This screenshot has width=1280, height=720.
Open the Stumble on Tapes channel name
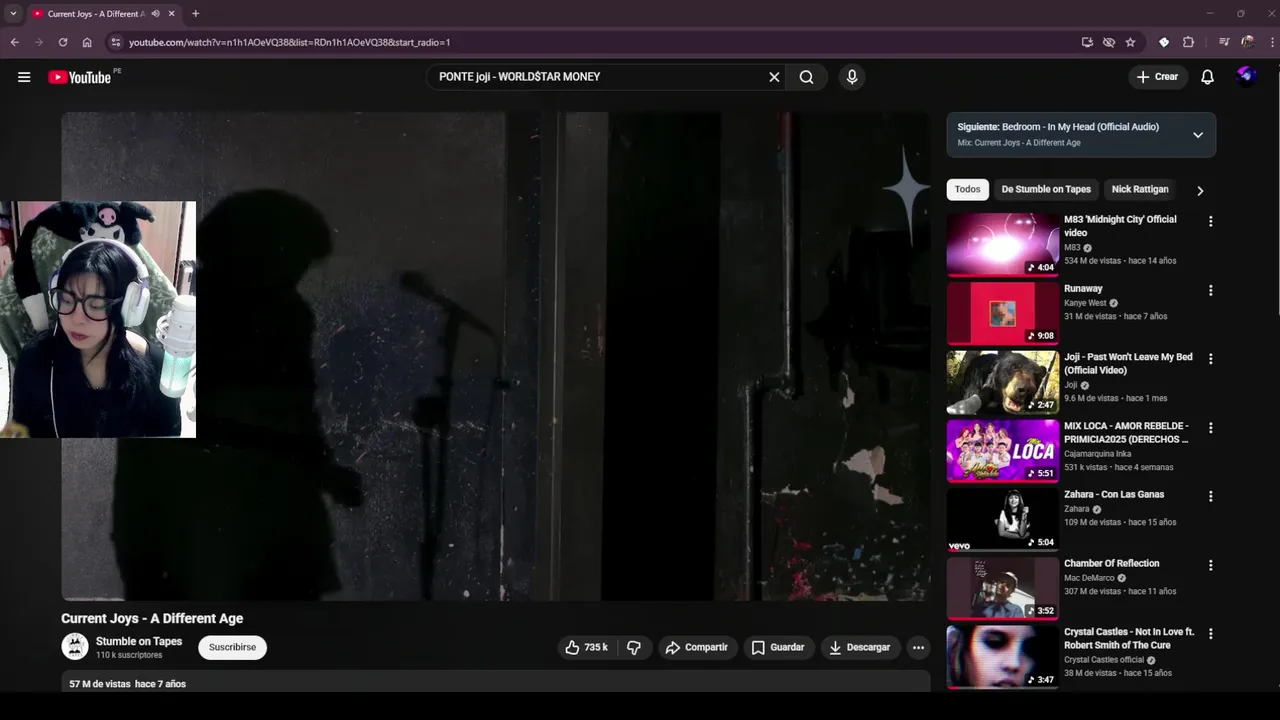click(139, 642)
